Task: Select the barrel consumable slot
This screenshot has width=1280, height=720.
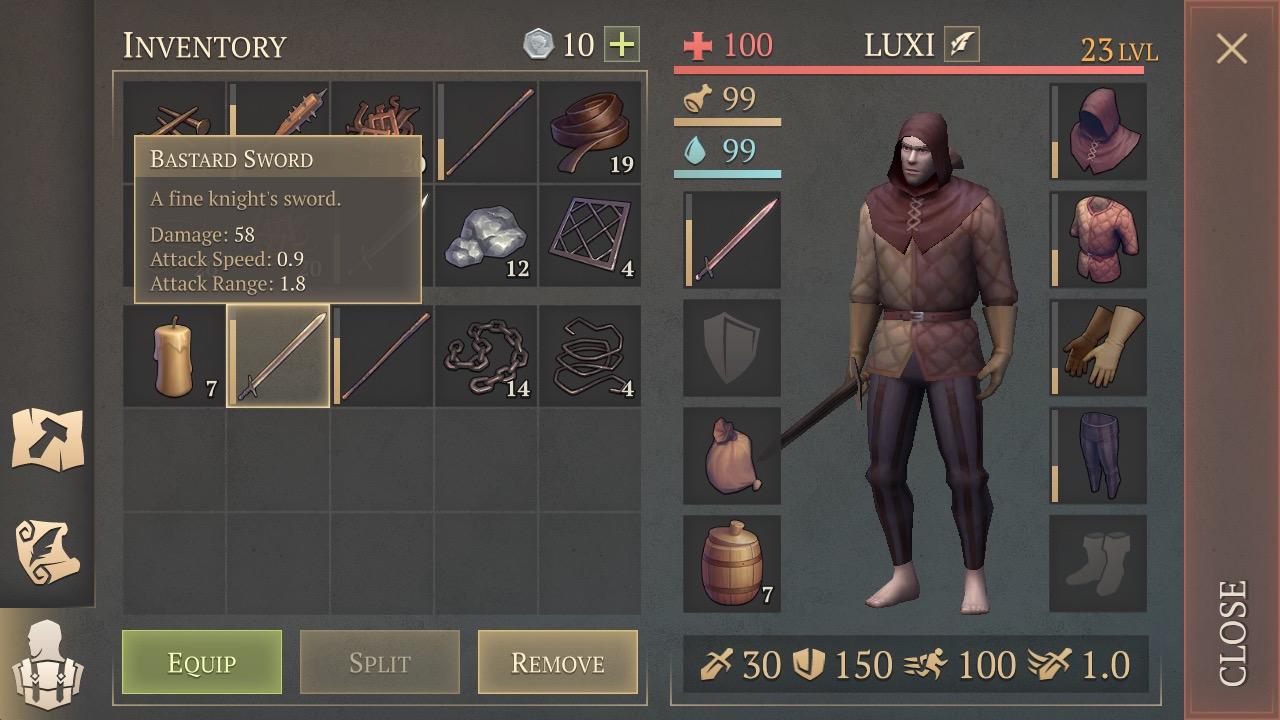Action: (732, 564)
